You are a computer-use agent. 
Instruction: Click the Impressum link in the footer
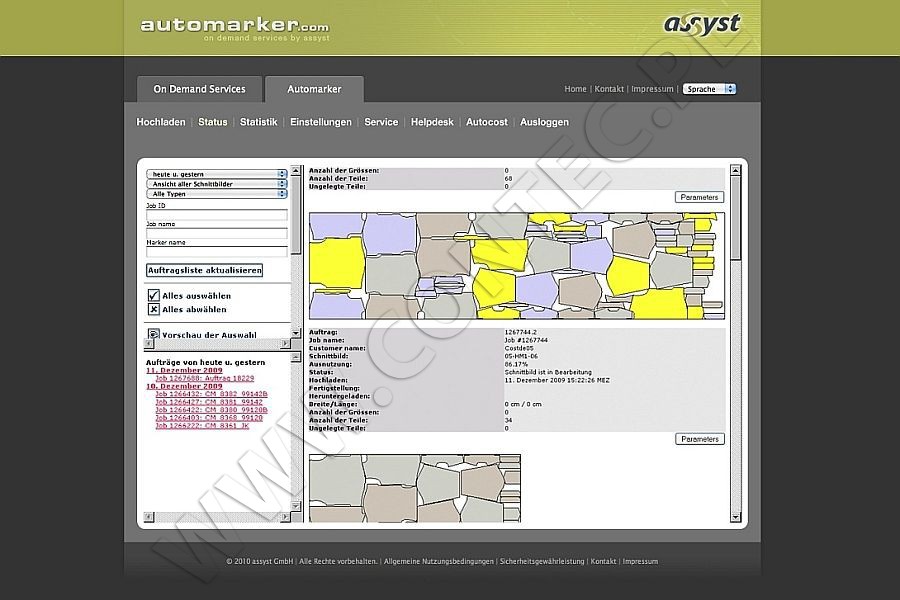pos(641,561)
